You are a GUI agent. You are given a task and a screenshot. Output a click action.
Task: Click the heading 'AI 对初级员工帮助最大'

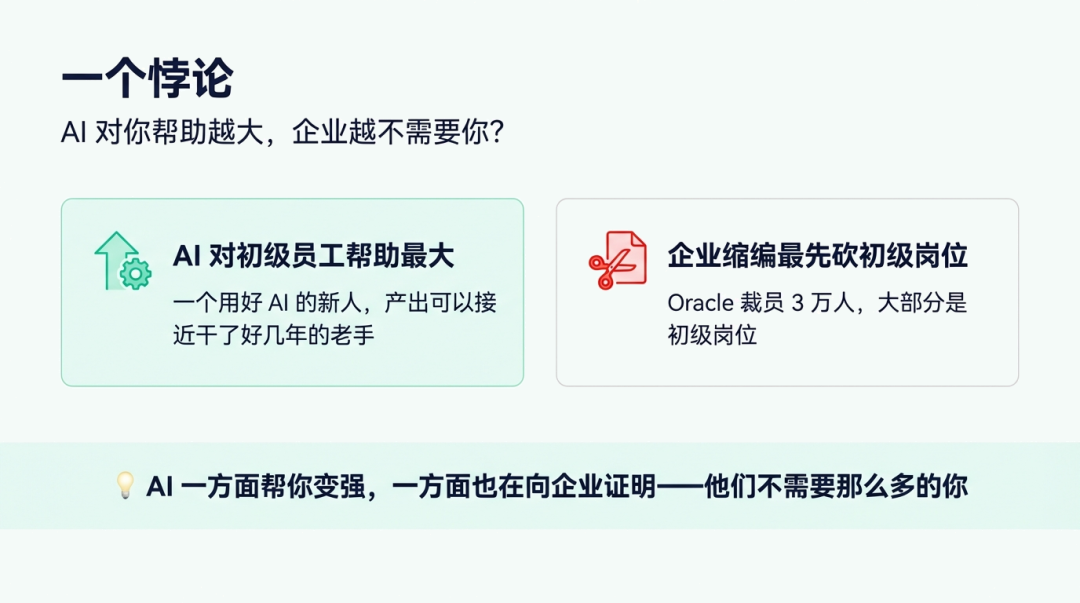(x=313, y=256)
